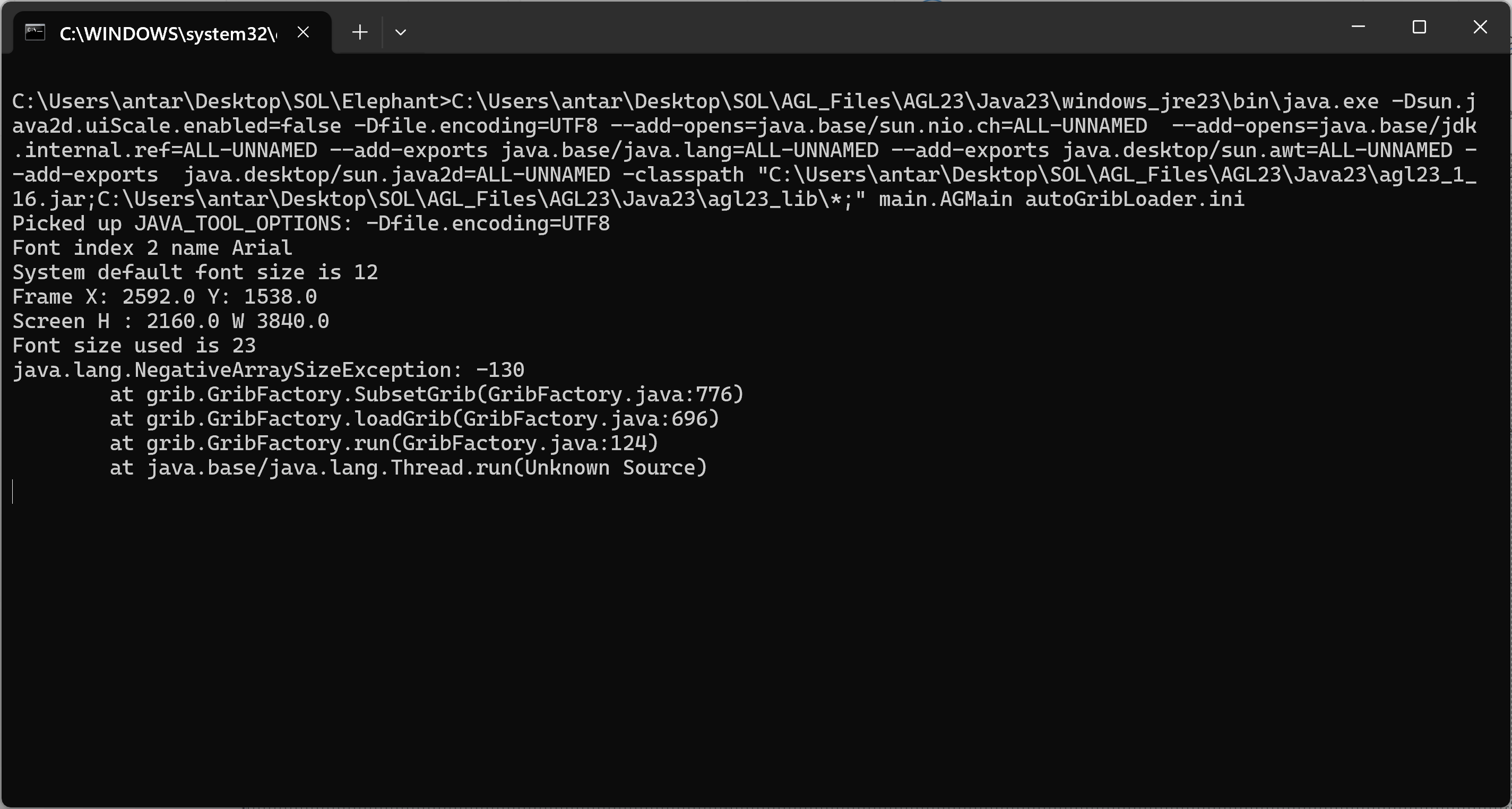The height and width of the screenshot is (809, 1512).
Task: Click the loadGrib(GribFactory.java:696) stack trace line
Action: tap(414, 419)
